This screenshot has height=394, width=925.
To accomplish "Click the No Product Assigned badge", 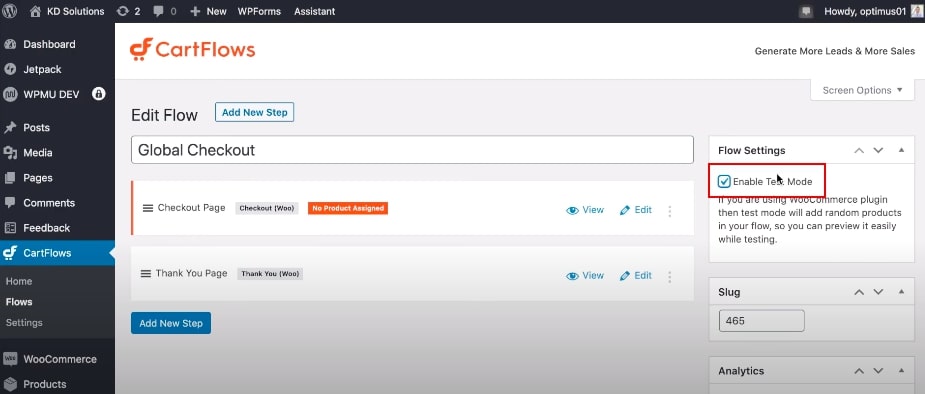I will click(x=348, y=208).
